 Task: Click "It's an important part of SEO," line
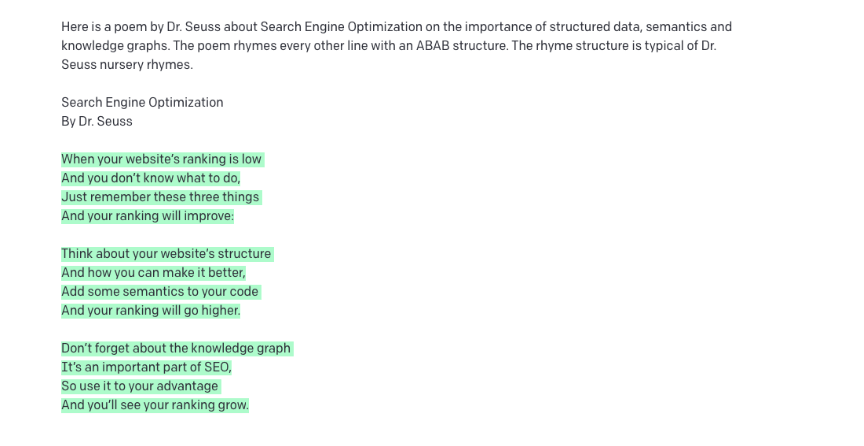[x=147, y=367]
